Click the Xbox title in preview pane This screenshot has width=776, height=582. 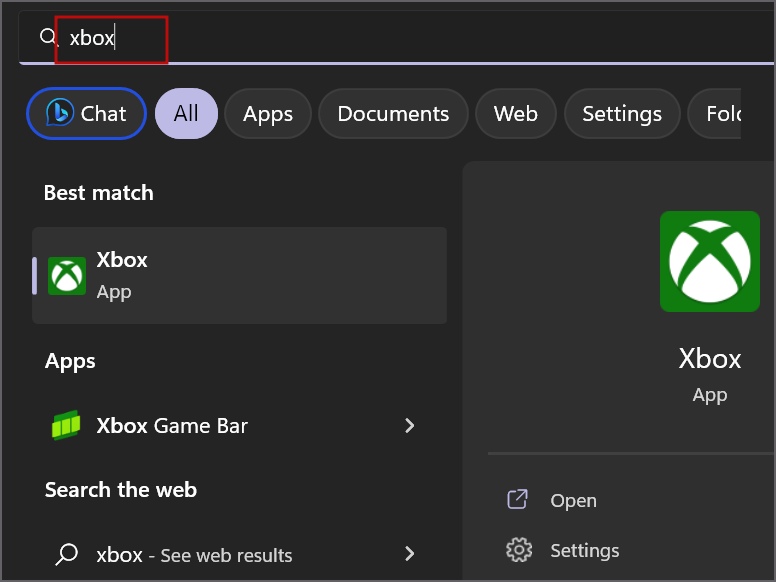(x=710, y=358)
